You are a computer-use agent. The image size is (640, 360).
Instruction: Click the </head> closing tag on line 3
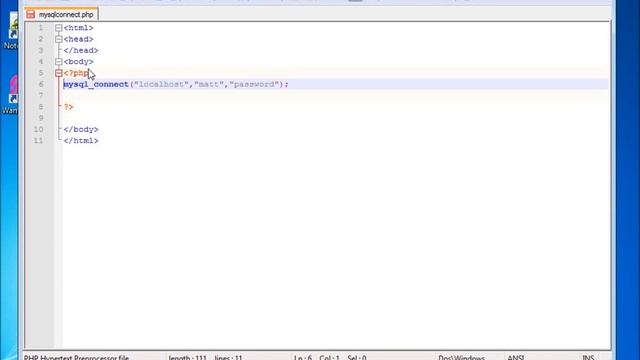(81, 50)
